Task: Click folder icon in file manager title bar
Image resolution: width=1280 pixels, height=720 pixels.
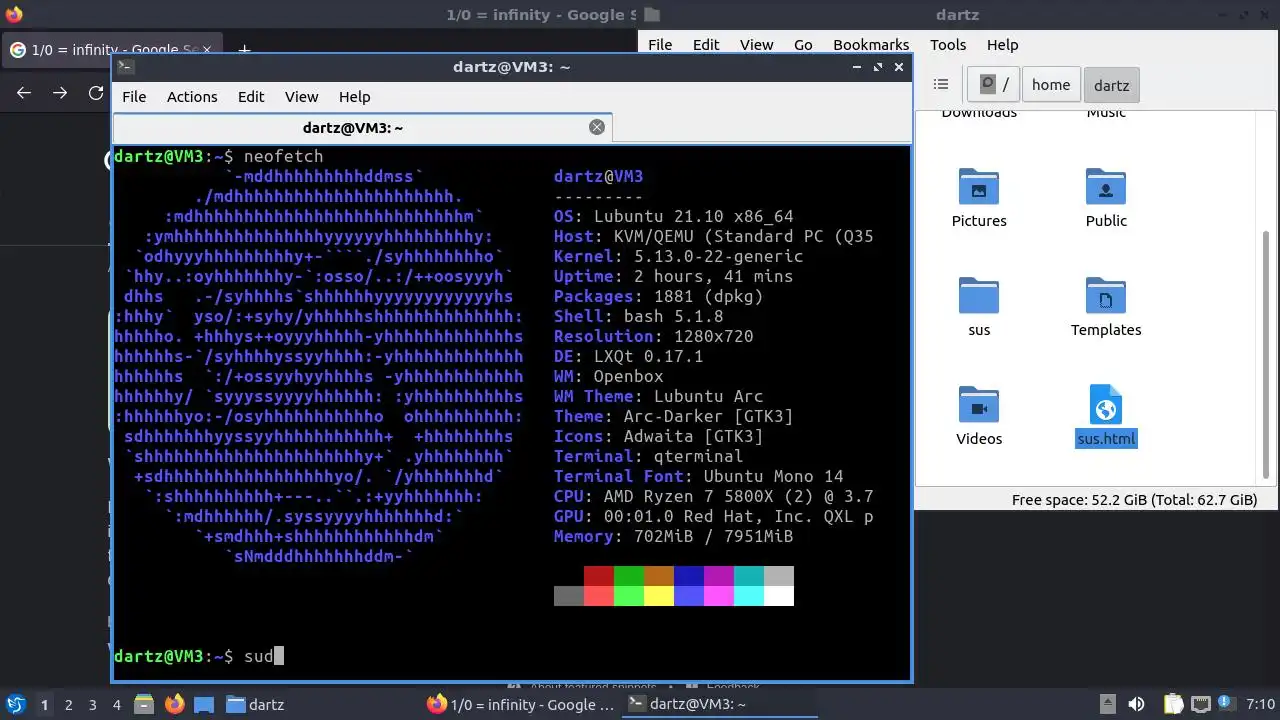Action: (x=652, y=14)
